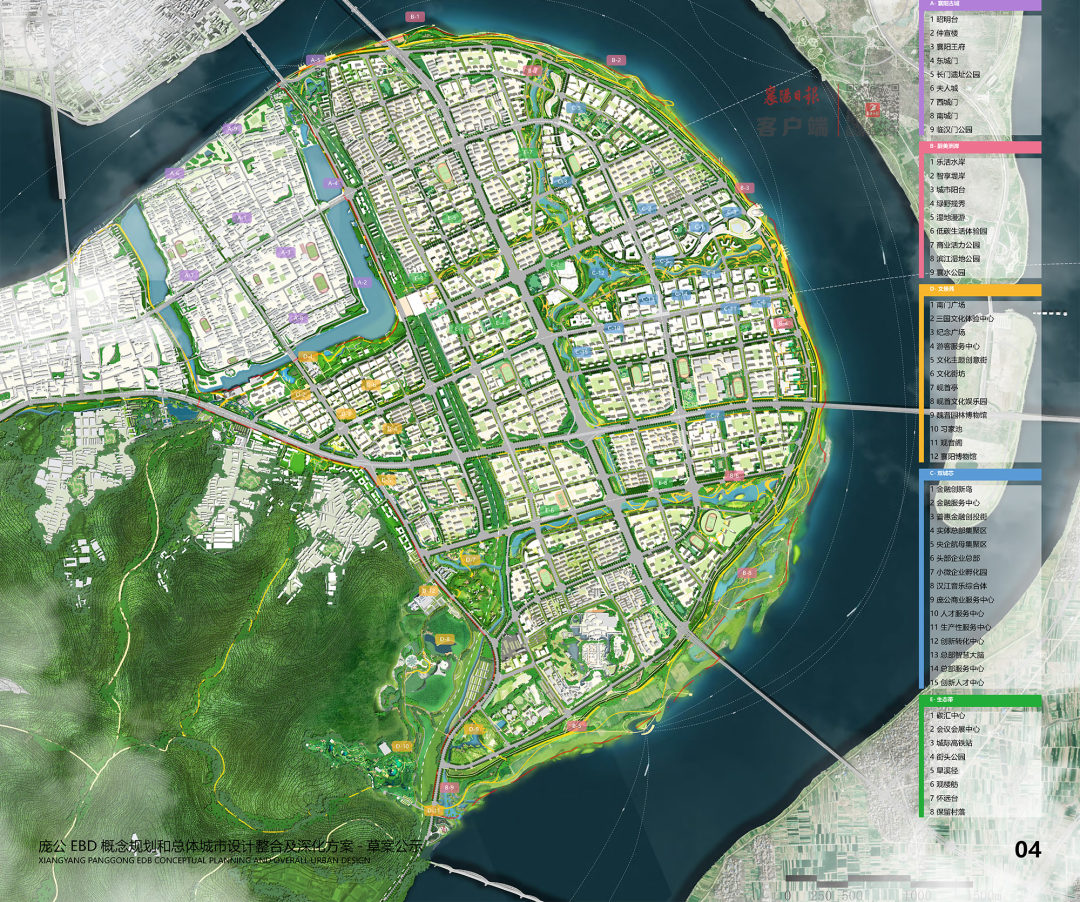Click the B-1 marker on the map
Image resolution: width=1080 pixels, height=902 pixels.
[x=415, y=16]
